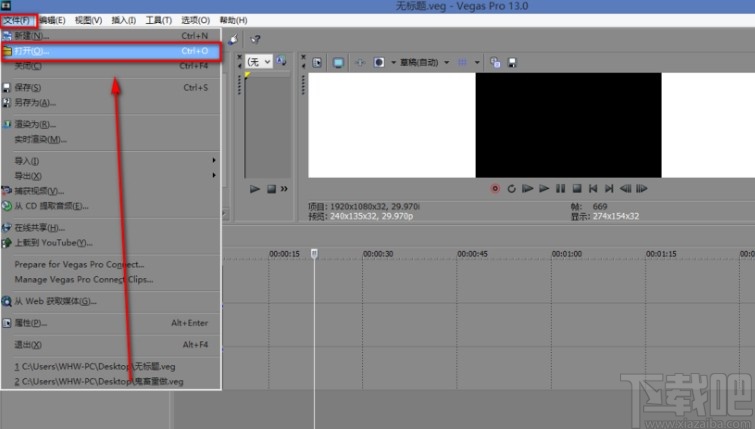Choose 从 Web 获取媒体(G)...
The width and height of the screenshot is (755, 429).
click(111, 301)
